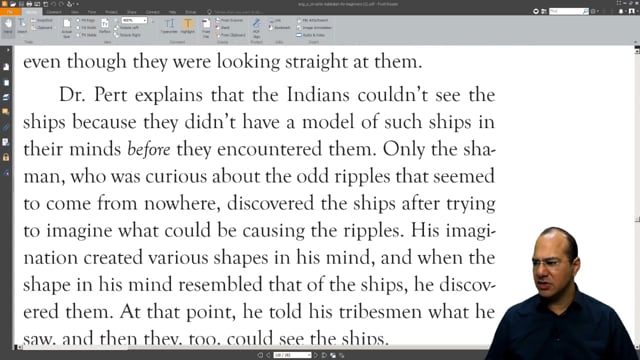Viewport: 640px width, 360px height.
Task: Click the Open folder quick-access icon
Action: 13,4
